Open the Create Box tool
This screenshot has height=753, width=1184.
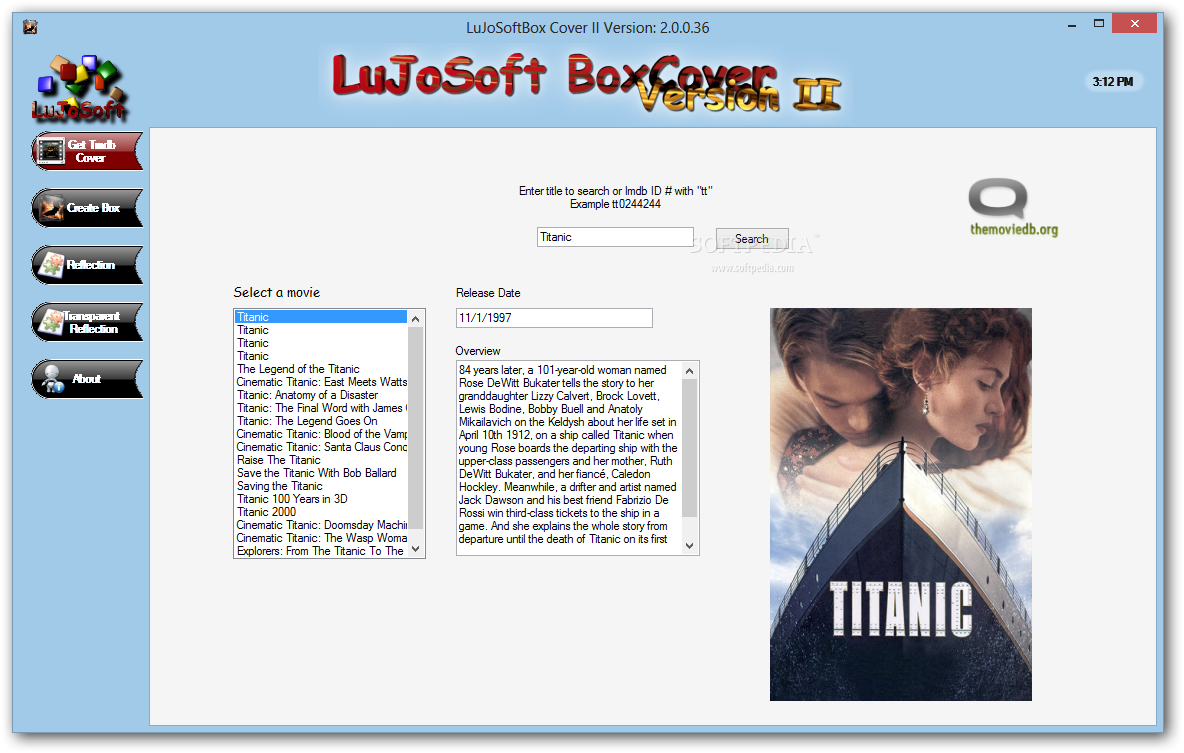point(87,208)
